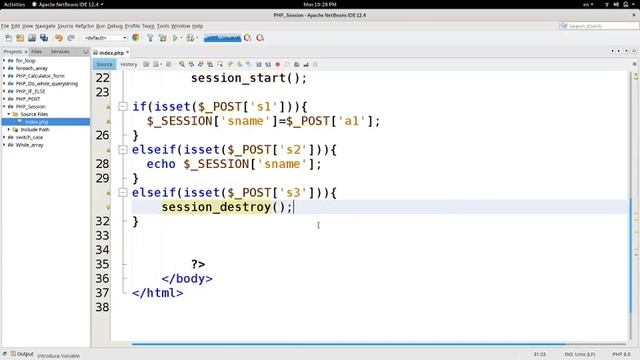Screen dimensions: 640x360
Task: Collapse the elseif isset s2 code fold
Action: pyautogui.click(x=122, y=150)
